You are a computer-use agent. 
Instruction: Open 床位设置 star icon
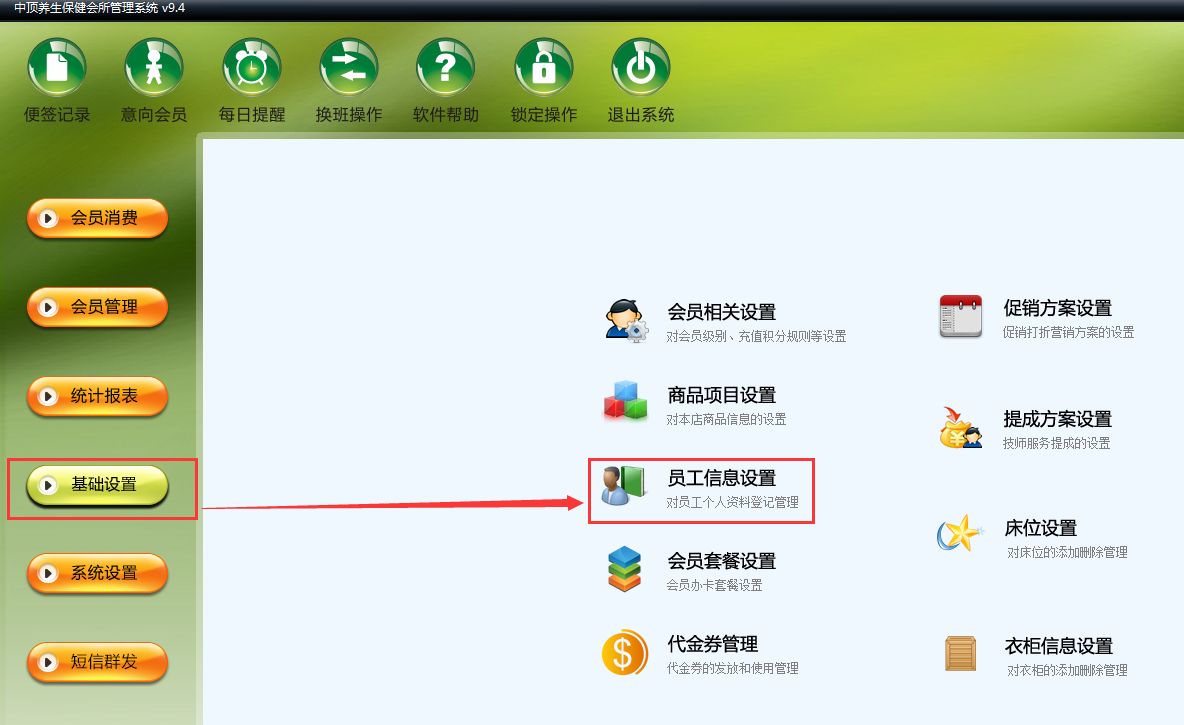click(x=960, y=533)
